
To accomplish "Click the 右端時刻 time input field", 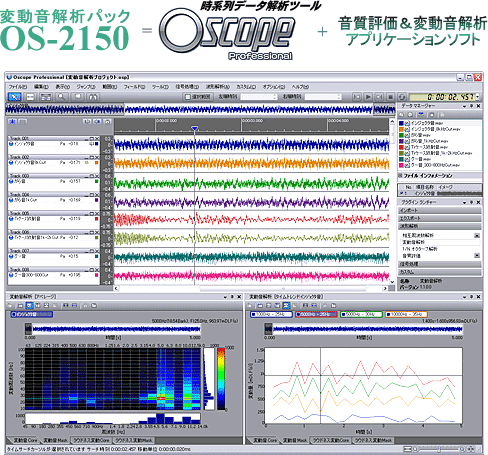I will point(323,97).
